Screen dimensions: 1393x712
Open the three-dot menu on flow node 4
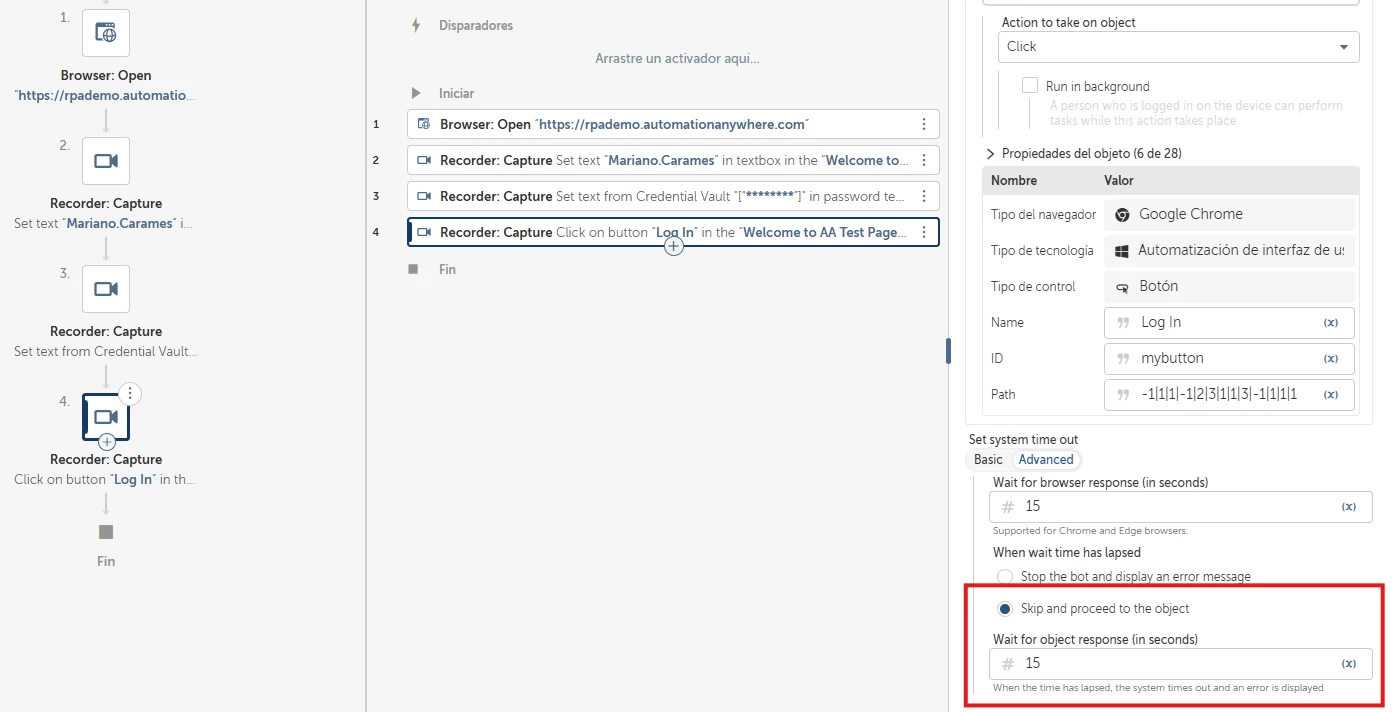point(130,393)
